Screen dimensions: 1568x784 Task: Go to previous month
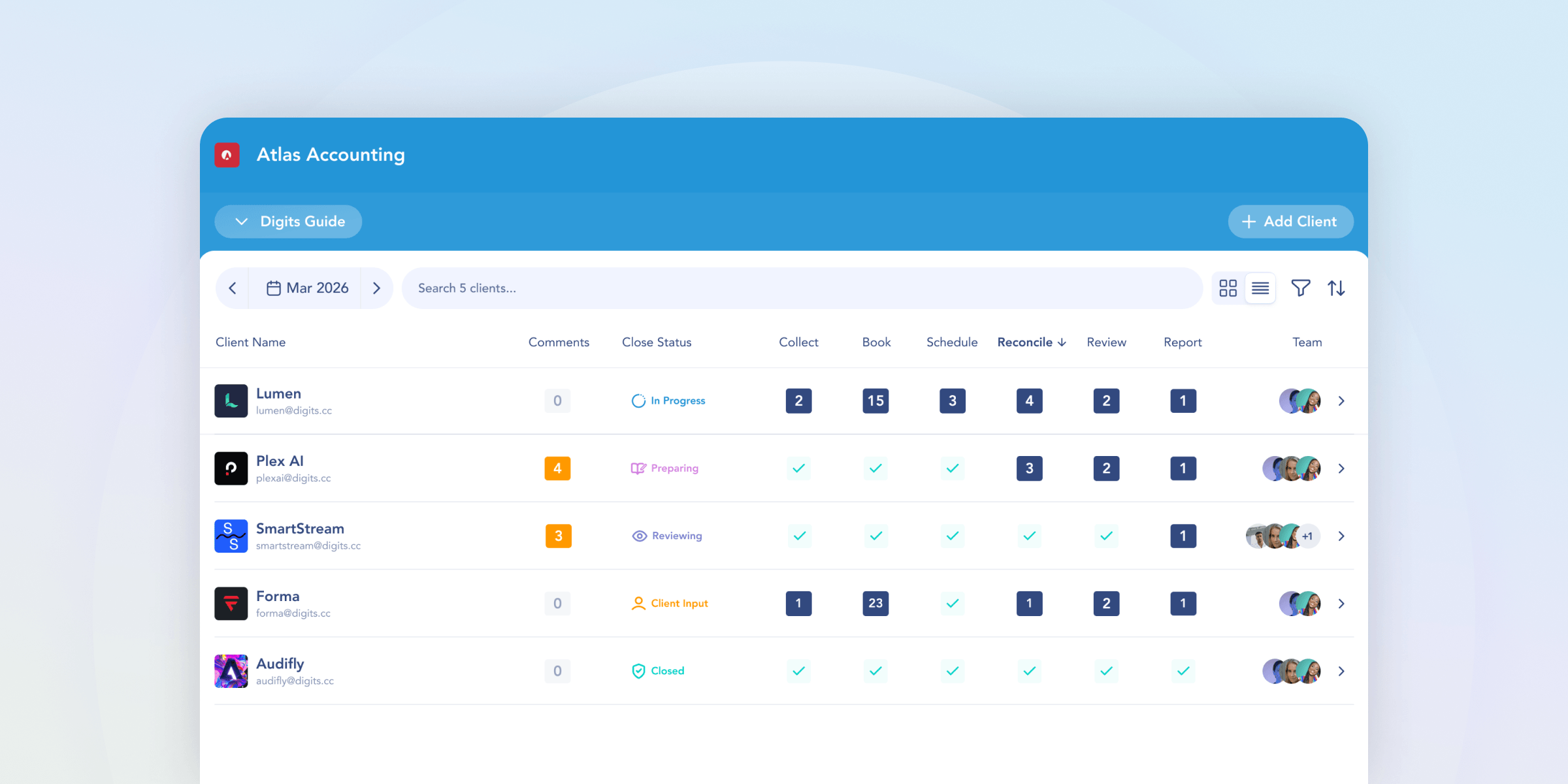pos(233,288)
